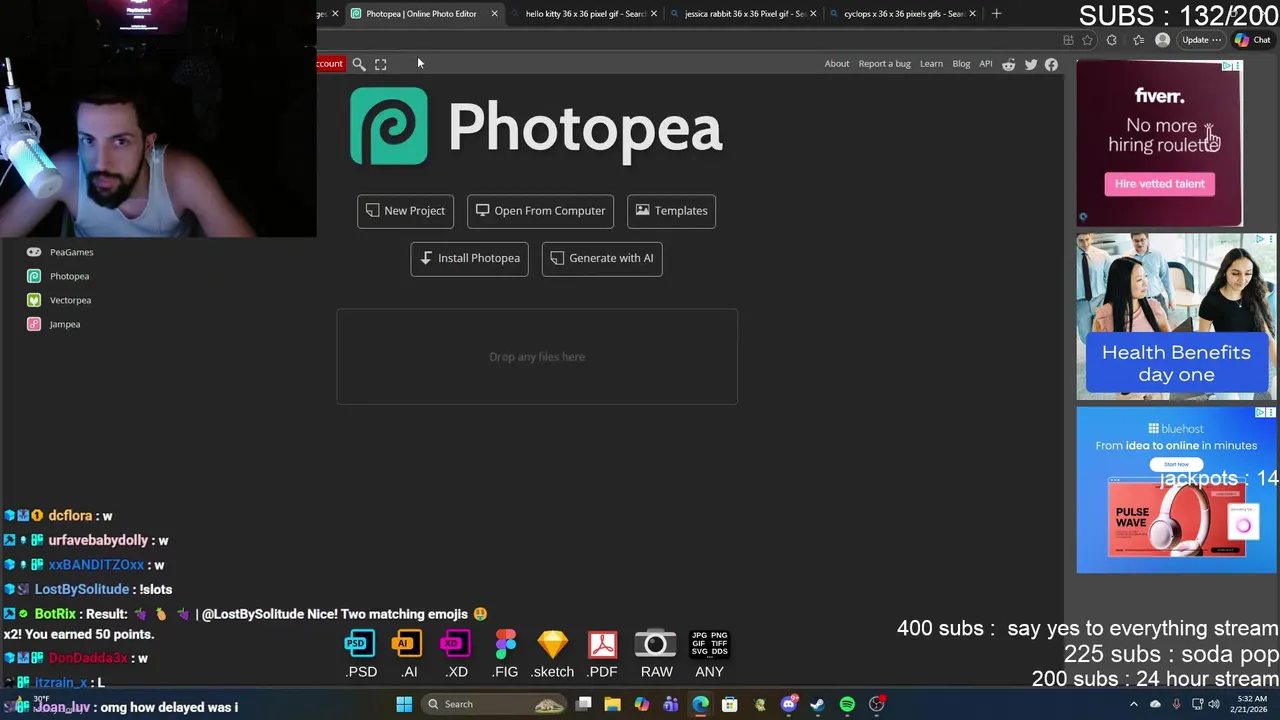Open a new browser tab
1280x720 pixels.
pos(996,14)
